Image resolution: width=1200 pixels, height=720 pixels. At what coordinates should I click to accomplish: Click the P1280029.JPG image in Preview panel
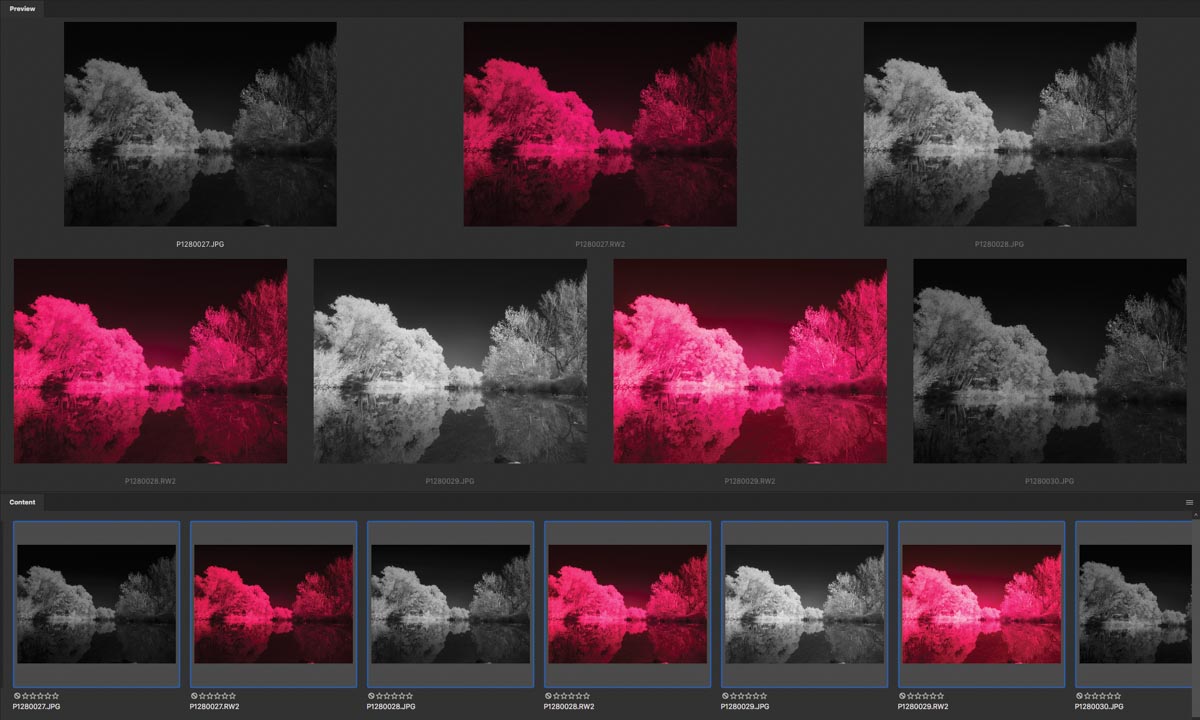point(450,361)
